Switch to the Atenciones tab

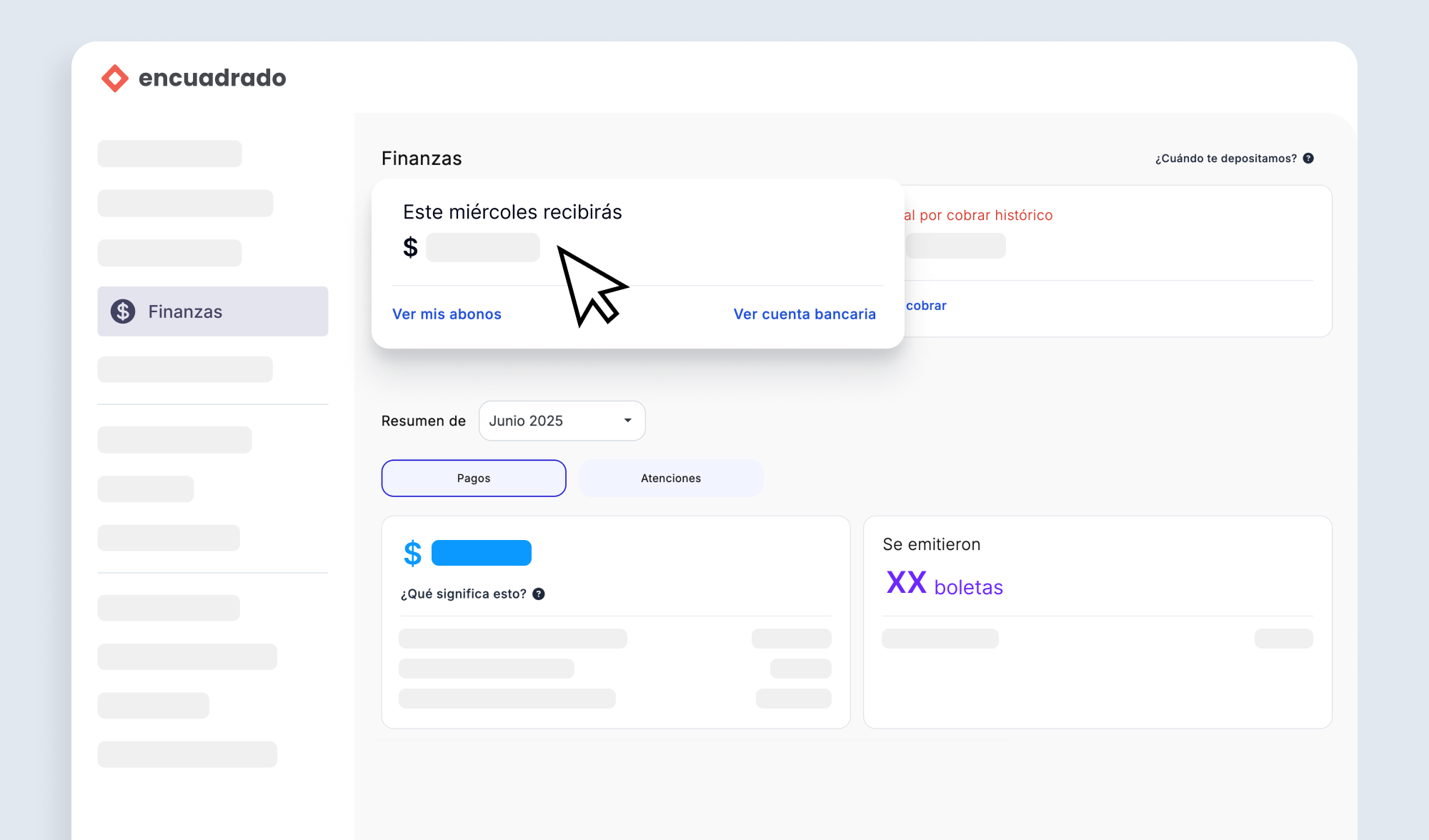(x=670, y=478)
